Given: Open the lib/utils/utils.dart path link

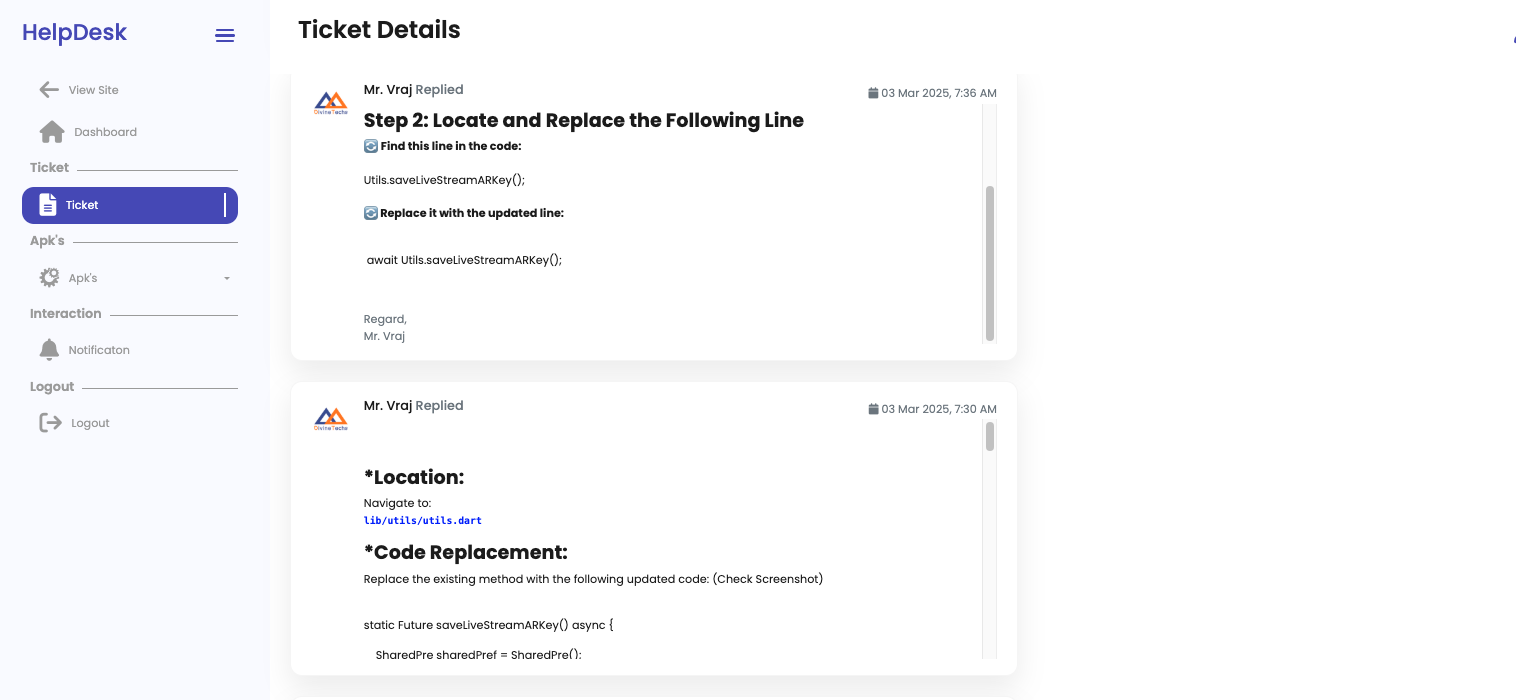Looking at the screenshot, I should (423, 521).
